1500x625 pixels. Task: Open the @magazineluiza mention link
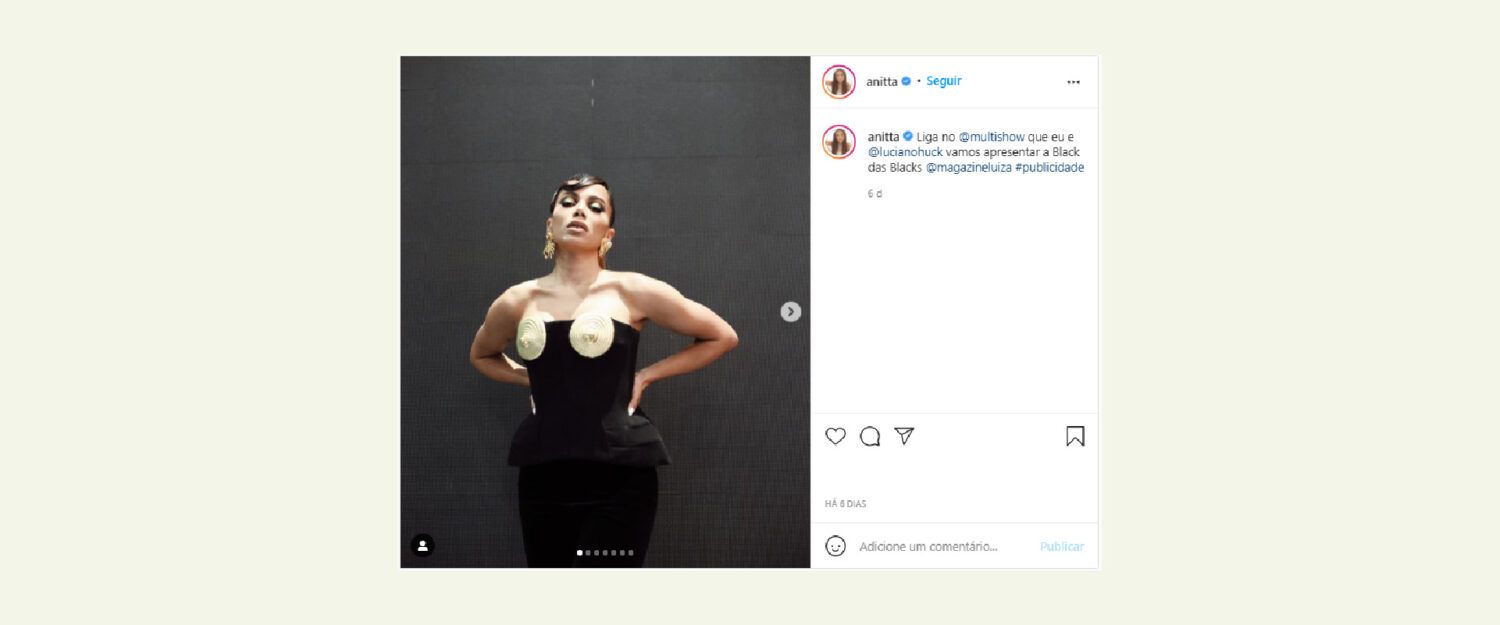tap(968, 168)
